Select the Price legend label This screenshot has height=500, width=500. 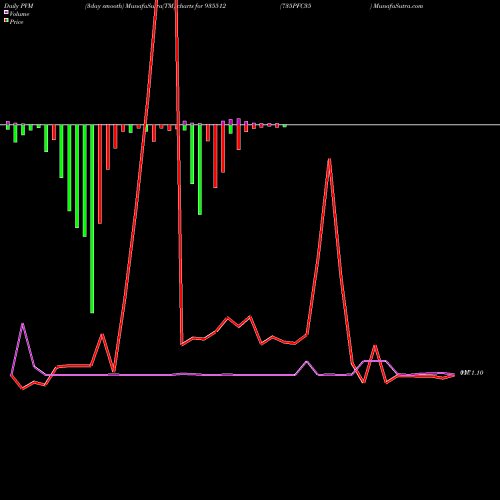point(16,22)
